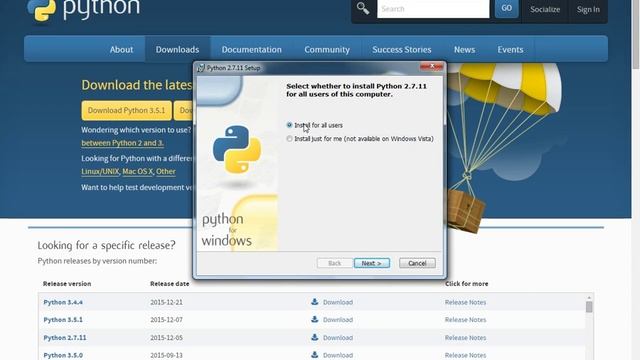Screen dimensions: 640x360
Task: Open the Success Stories menu
Action: pyautogui.click(x=402, y=49)
